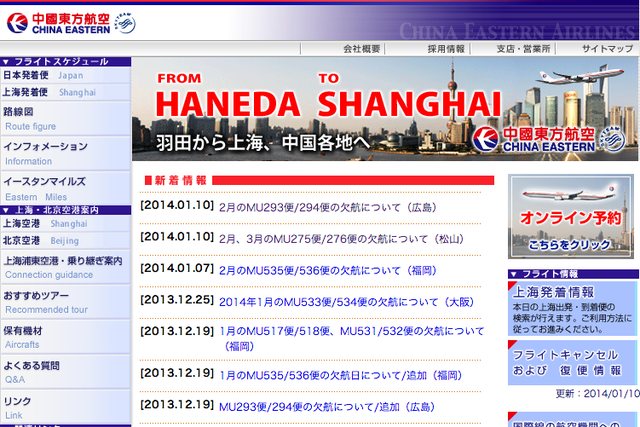Viewport: 640px width, 427px height.
Task: Open 上海発着情報 flight status box
Action: click(x=572, y=309)
